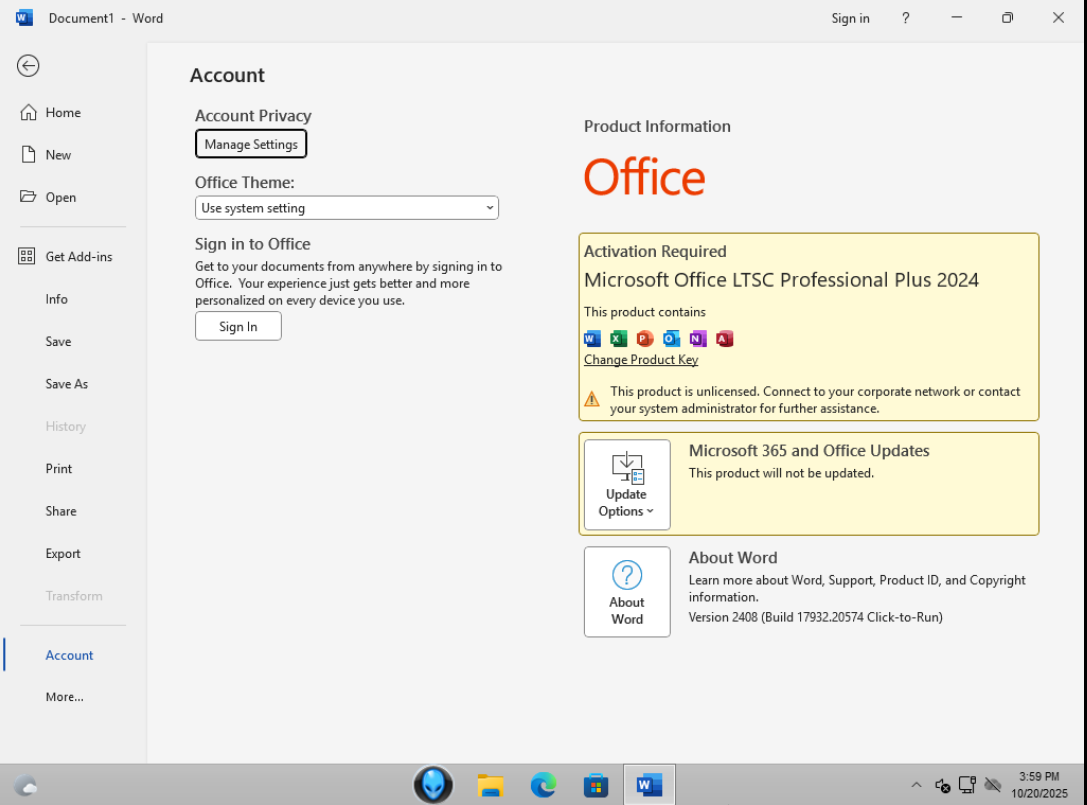Click the 'Product Information' heading

coord(657,126)
